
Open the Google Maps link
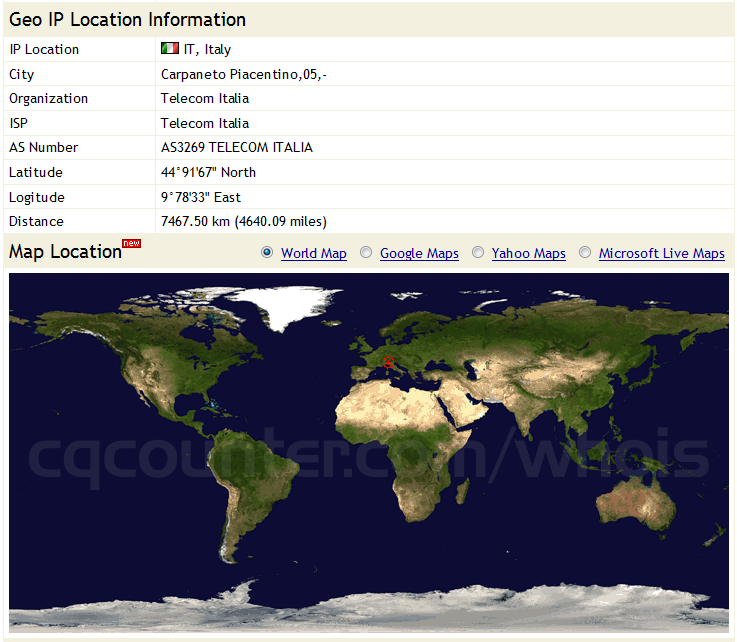coord(419,253)
